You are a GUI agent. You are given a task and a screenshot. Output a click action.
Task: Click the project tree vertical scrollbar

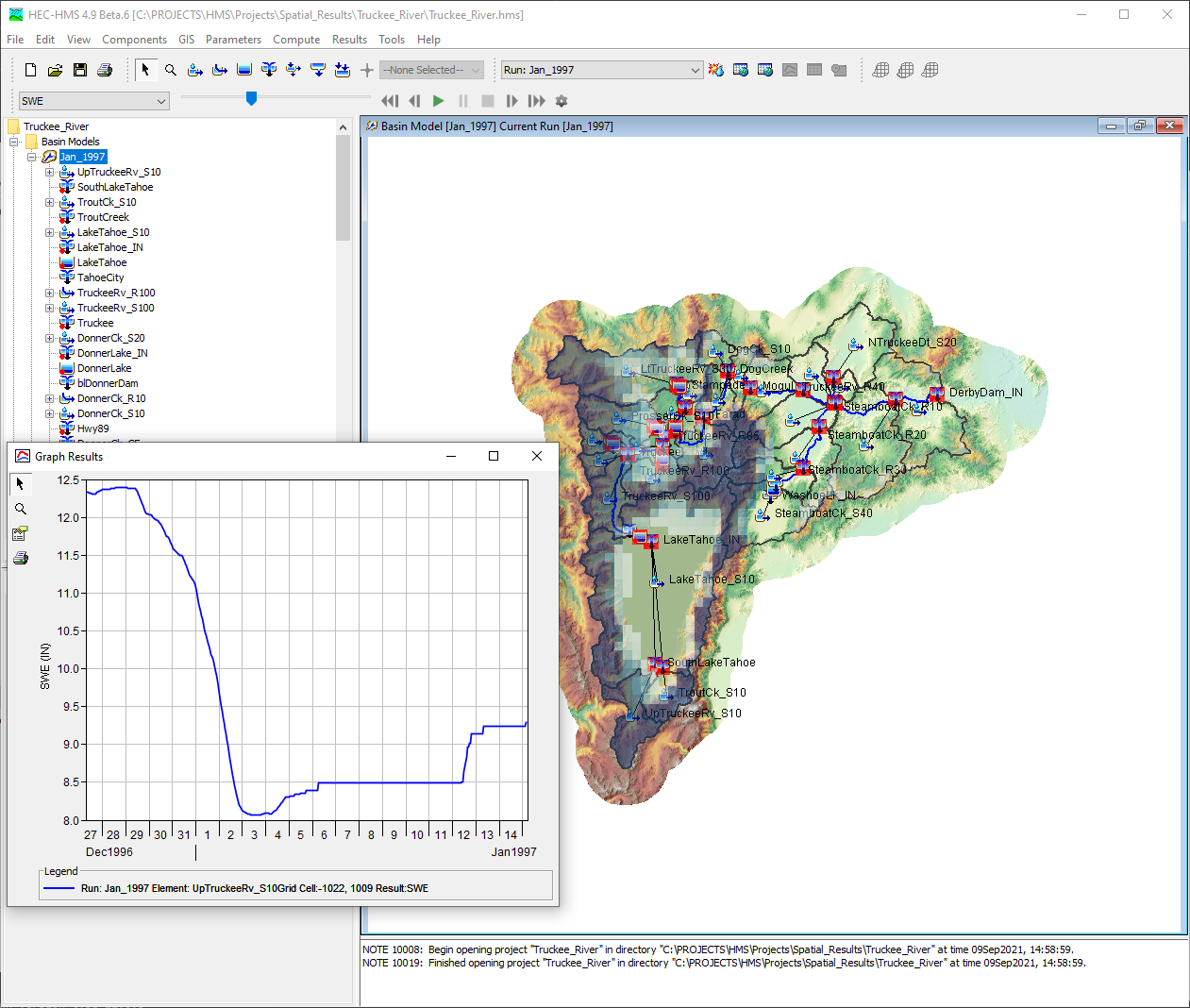[x=343, y=187]
